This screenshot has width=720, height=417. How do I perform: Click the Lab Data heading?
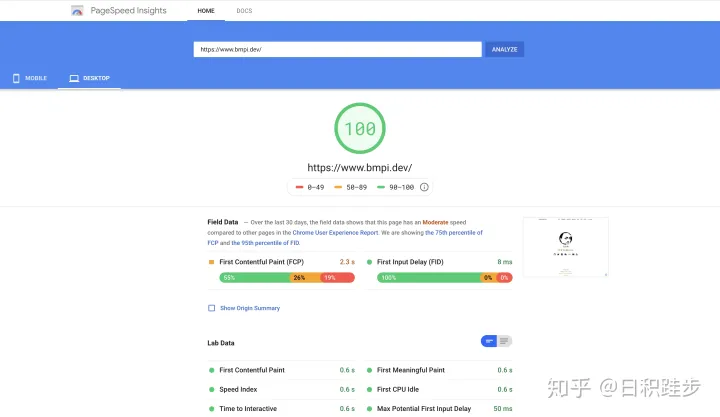tap(221, 343)
